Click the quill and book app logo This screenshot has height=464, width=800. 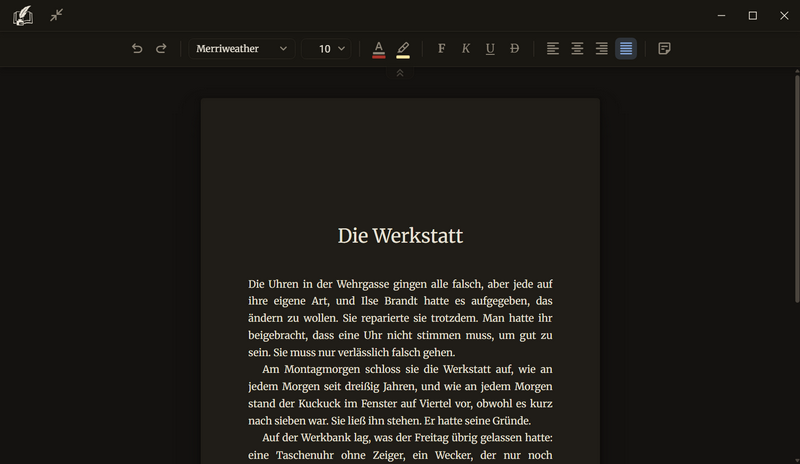pyautogui.click(x=22, y=16)
